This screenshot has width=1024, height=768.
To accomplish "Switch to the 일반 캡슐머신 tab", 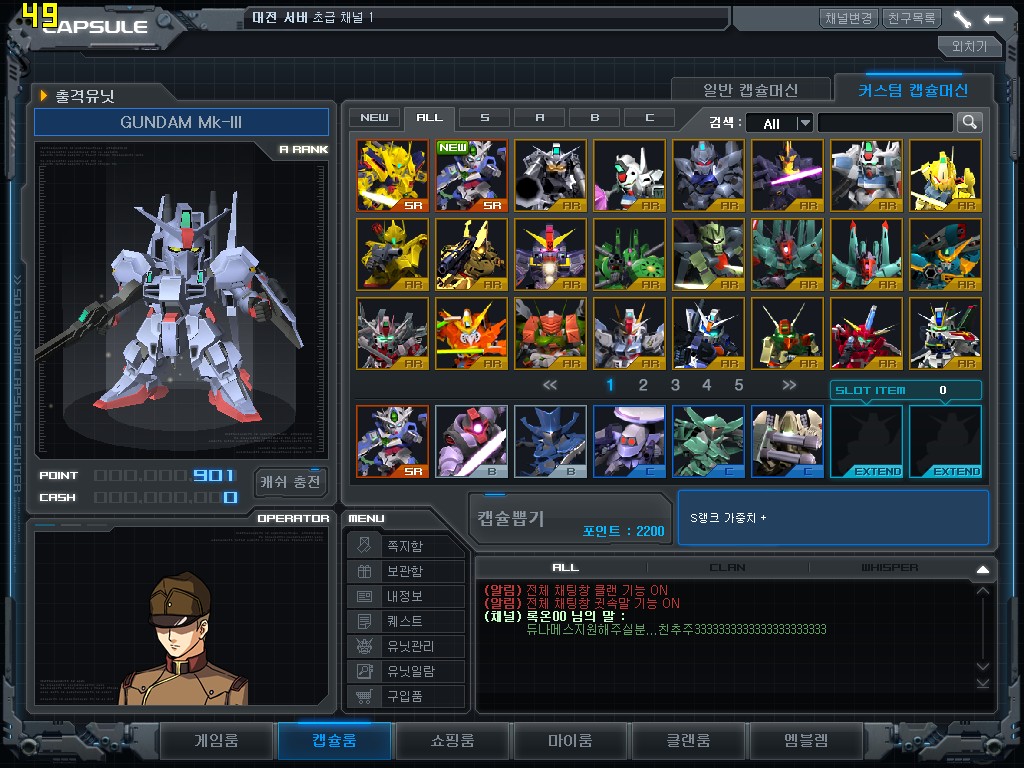I will coord(750,90).
